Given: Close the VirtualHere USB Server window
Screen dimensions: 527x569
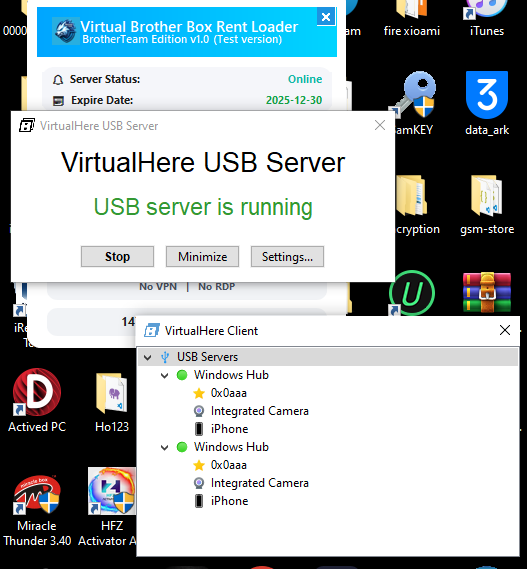Looking at the screenshot, I should 380,125.
